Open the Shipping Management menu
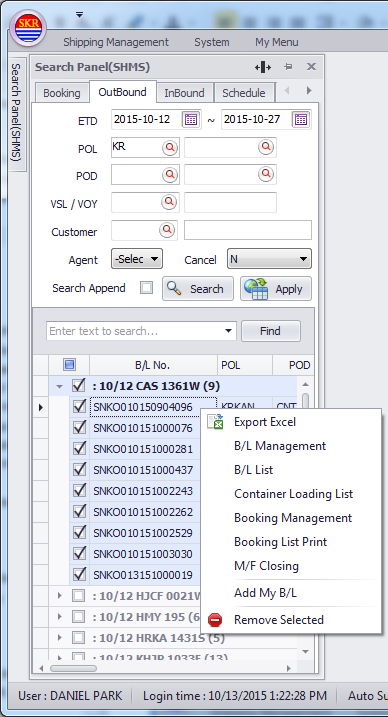388x717 pixels. pyautogui.click(x=116, y=42)
